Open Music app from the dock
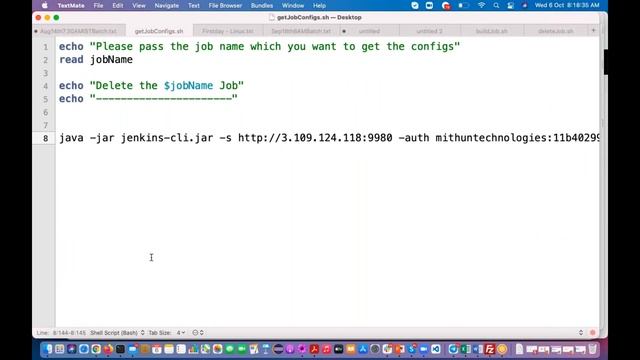Viewport: 640px width, 360px height. click(x=326, y=349)
